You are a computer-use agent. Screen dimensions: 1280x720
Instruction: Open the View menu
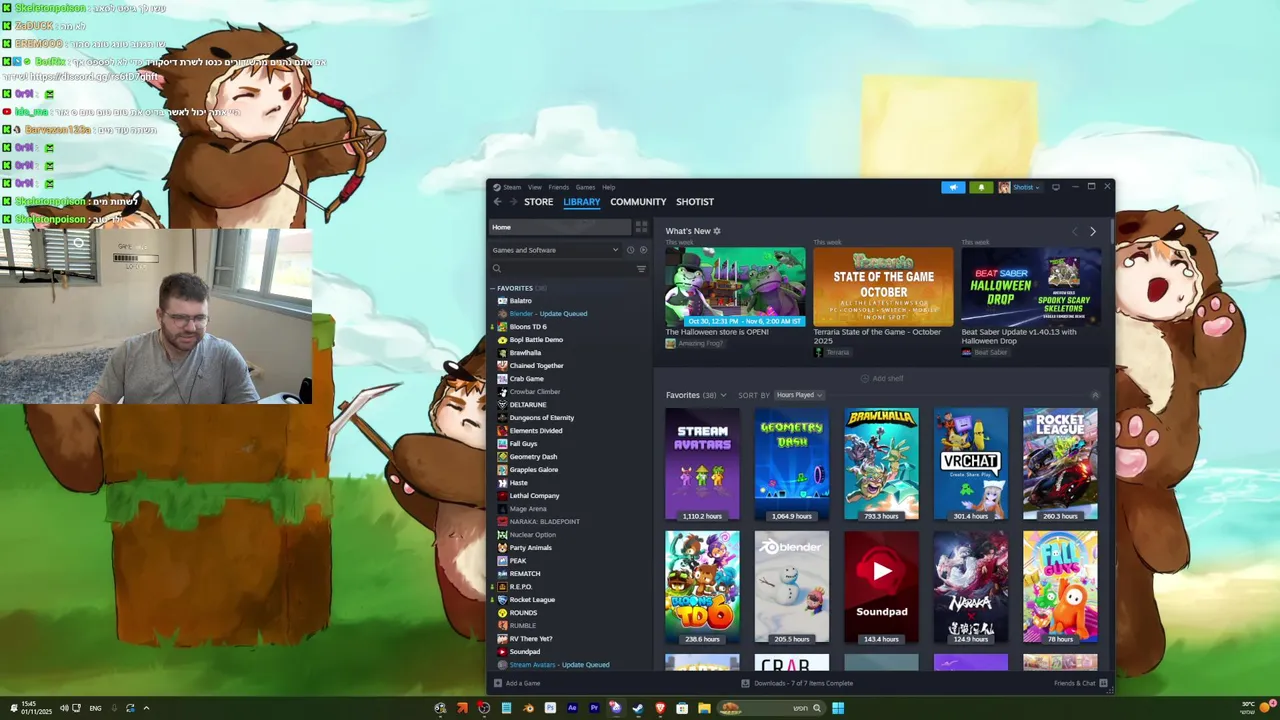point(535,187)
